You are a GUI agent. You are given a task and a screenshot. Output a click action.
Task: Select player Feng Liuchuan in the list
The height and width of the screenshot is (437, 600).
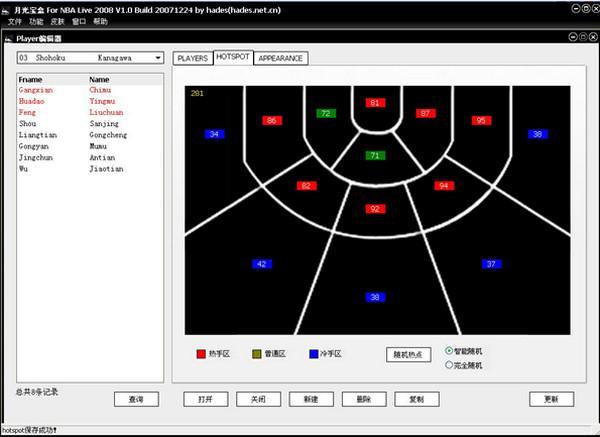pos(90,112)
